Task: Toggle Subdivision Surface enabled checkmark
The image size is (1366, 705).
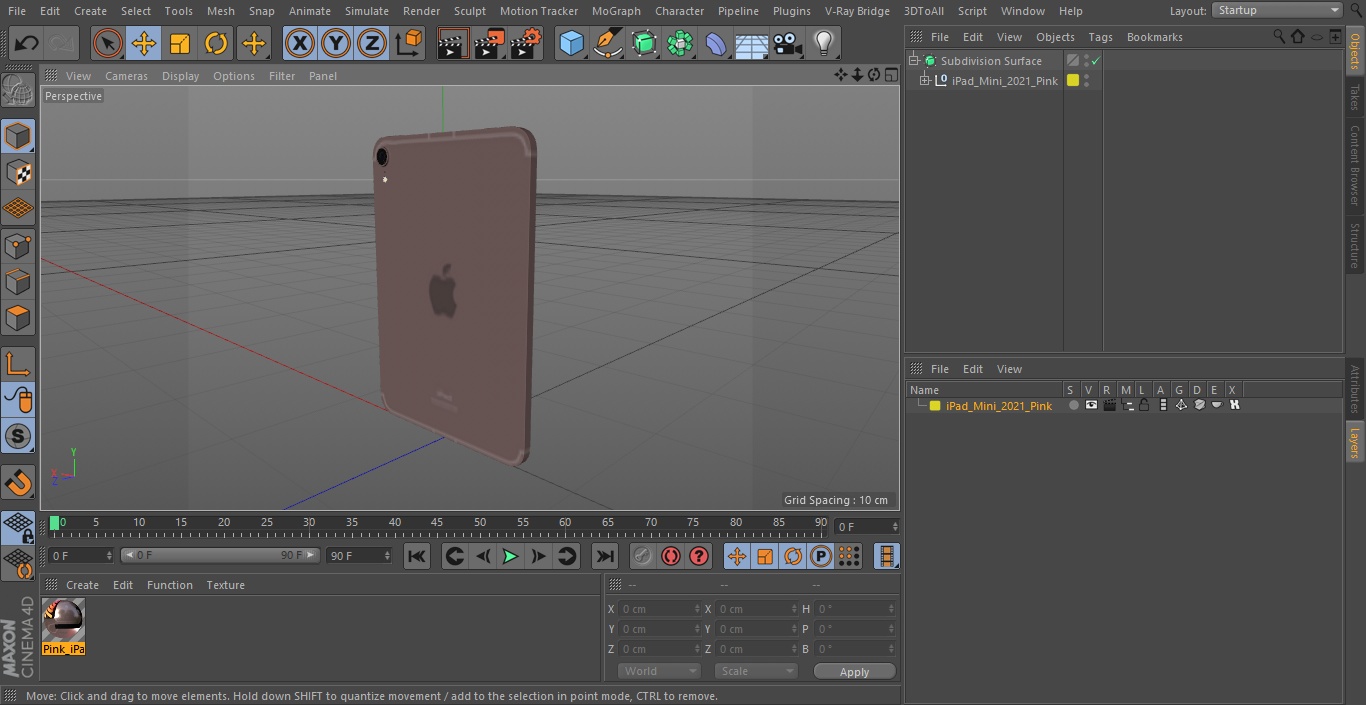Action: coord(1096,61)
